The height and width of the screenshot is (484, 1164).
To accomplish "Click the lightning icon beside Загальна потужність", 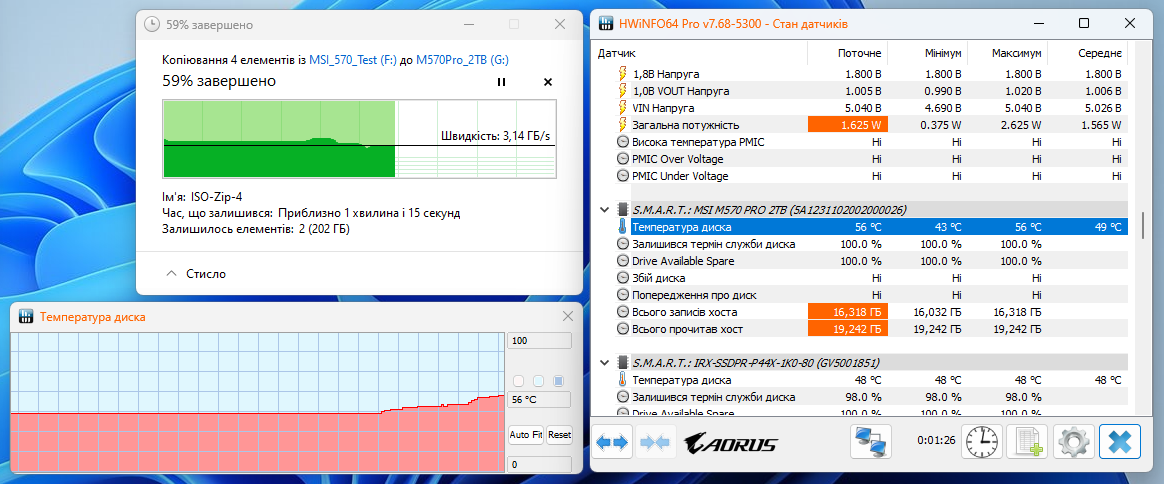I will coord(622,125).
